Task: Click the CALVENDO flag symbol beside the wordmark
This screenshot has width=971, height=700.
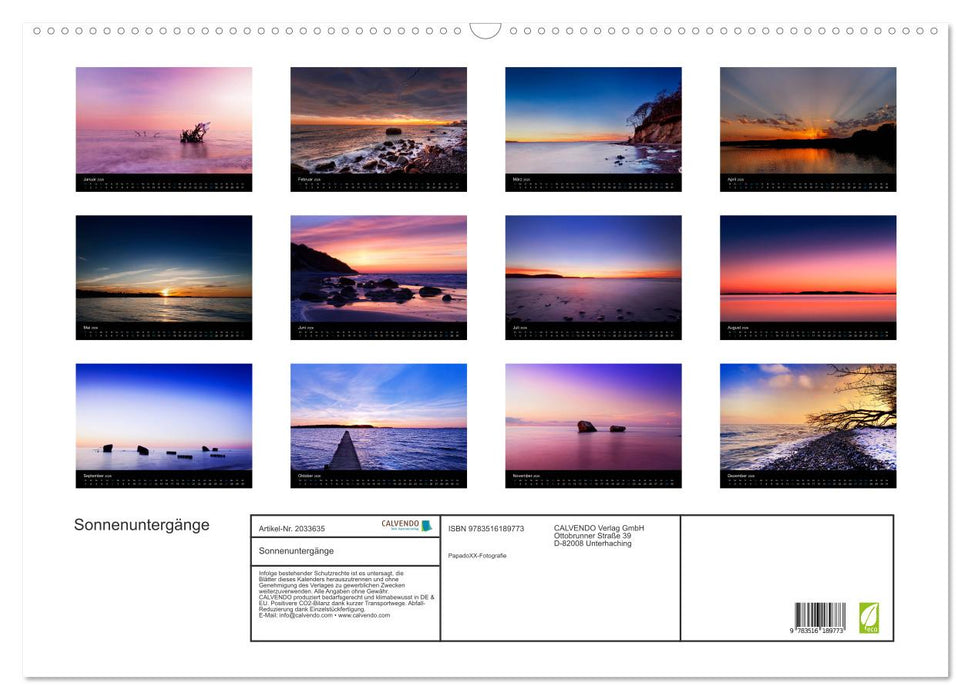Action: click(426, 525)
